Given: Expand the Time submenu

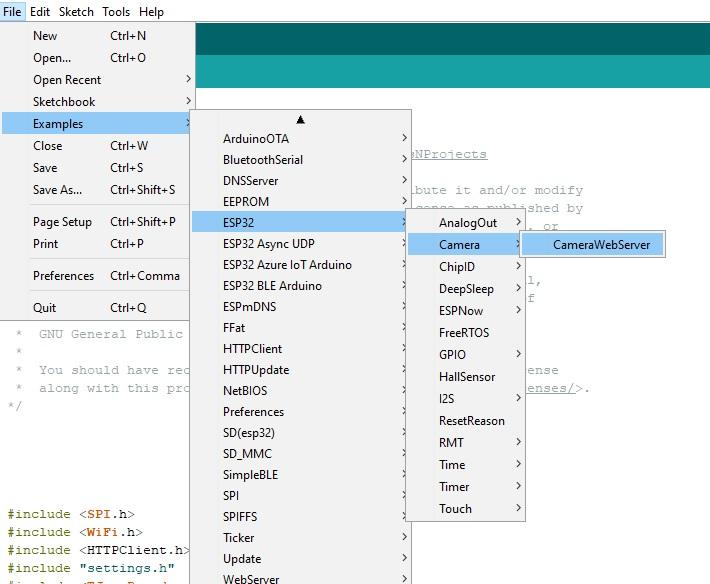Looking at the screenshot, I should [465, 465].
